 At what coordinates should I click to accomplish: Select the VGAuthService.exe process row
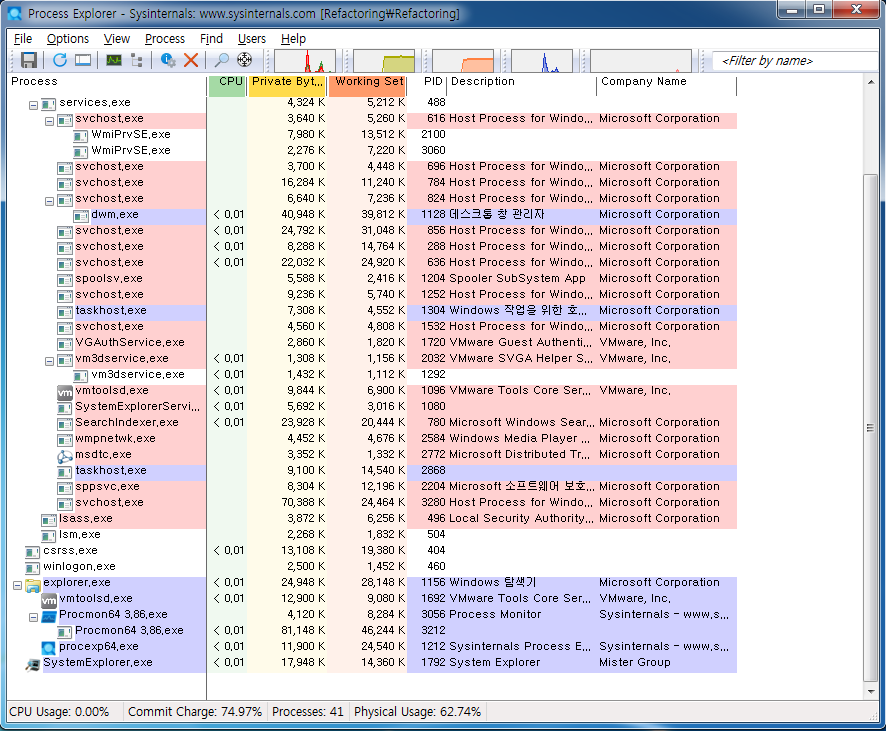[372, 342]
